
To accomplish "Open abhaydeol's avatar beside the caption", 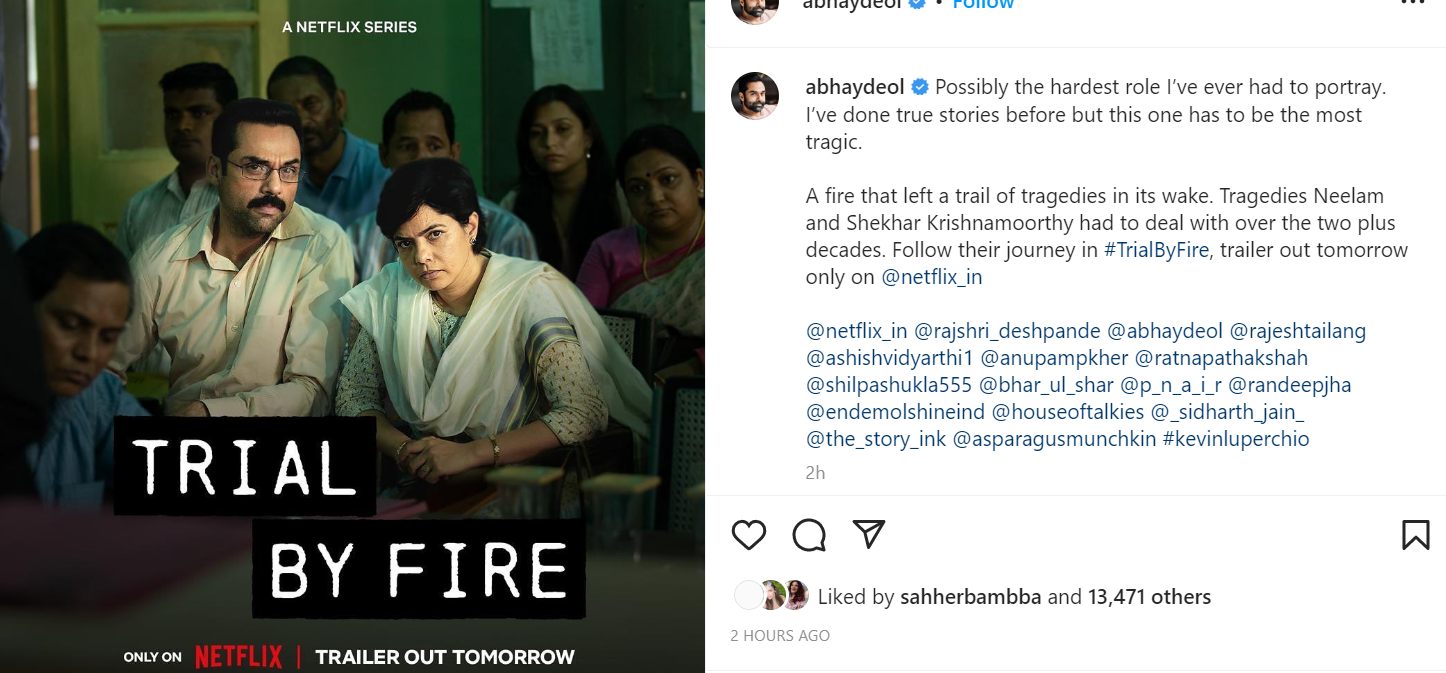I will click(755, 96).
